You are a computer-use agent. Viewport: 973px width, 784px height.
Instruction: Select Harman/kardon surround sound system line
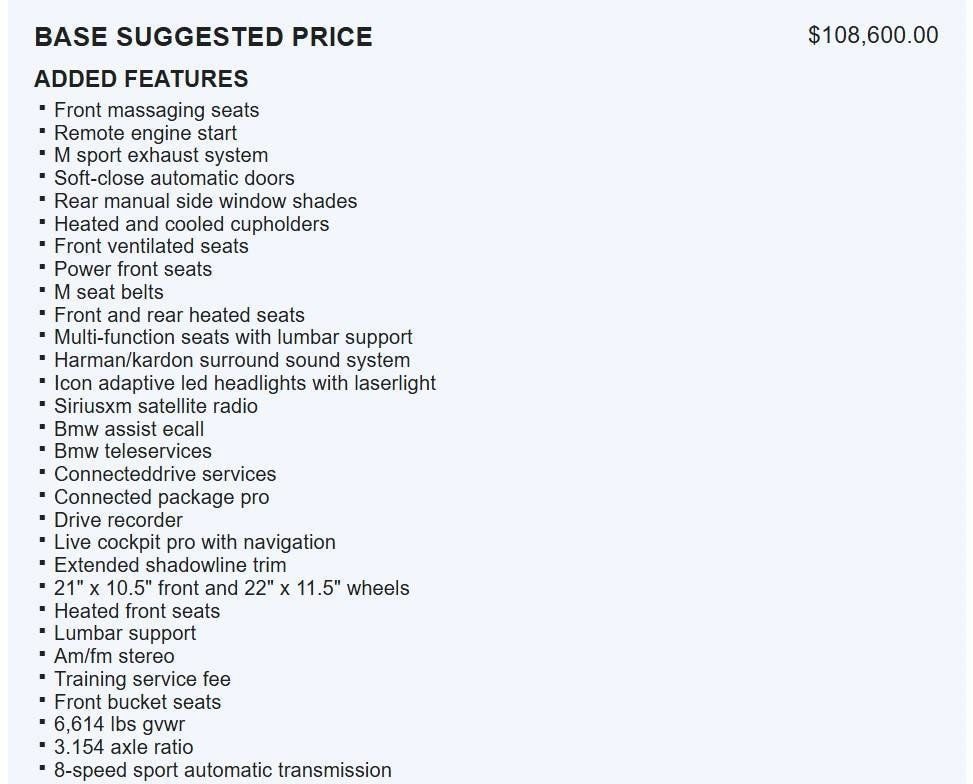232,360
